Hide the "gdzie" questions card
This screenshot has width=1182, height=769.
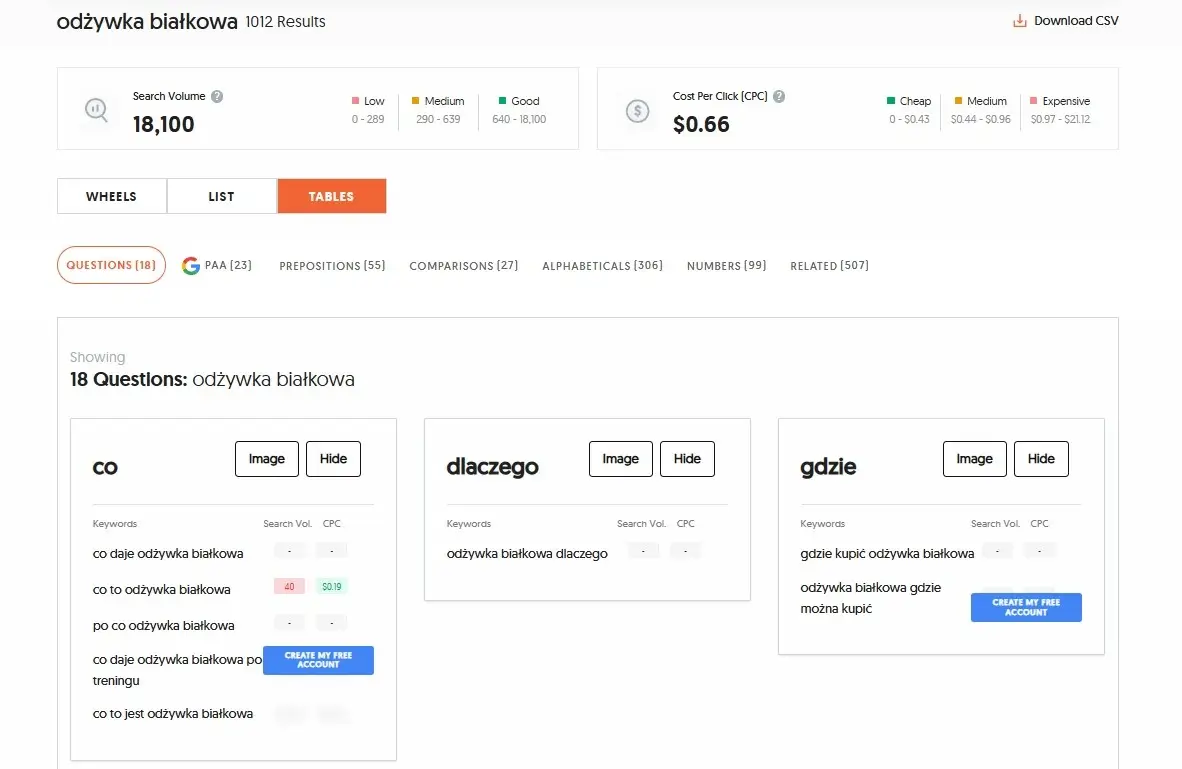[x=1041, y=459]
